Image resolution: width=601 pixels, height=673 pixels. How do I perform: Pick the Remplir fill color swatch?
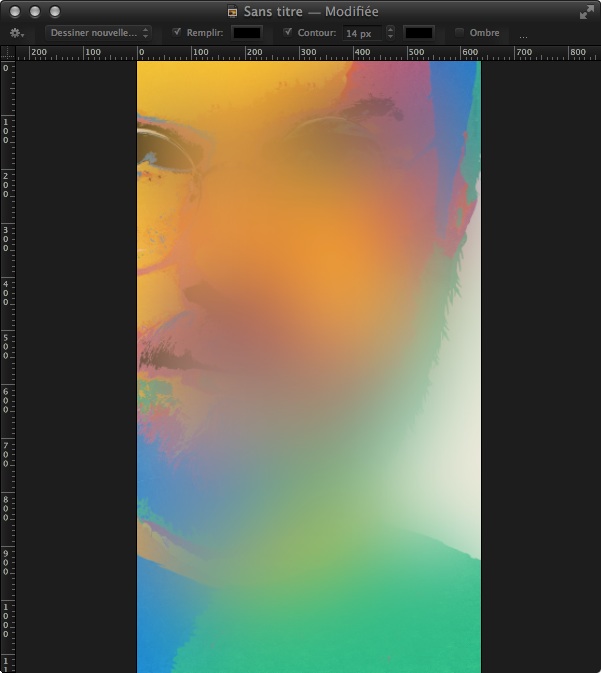pos(246,33)
